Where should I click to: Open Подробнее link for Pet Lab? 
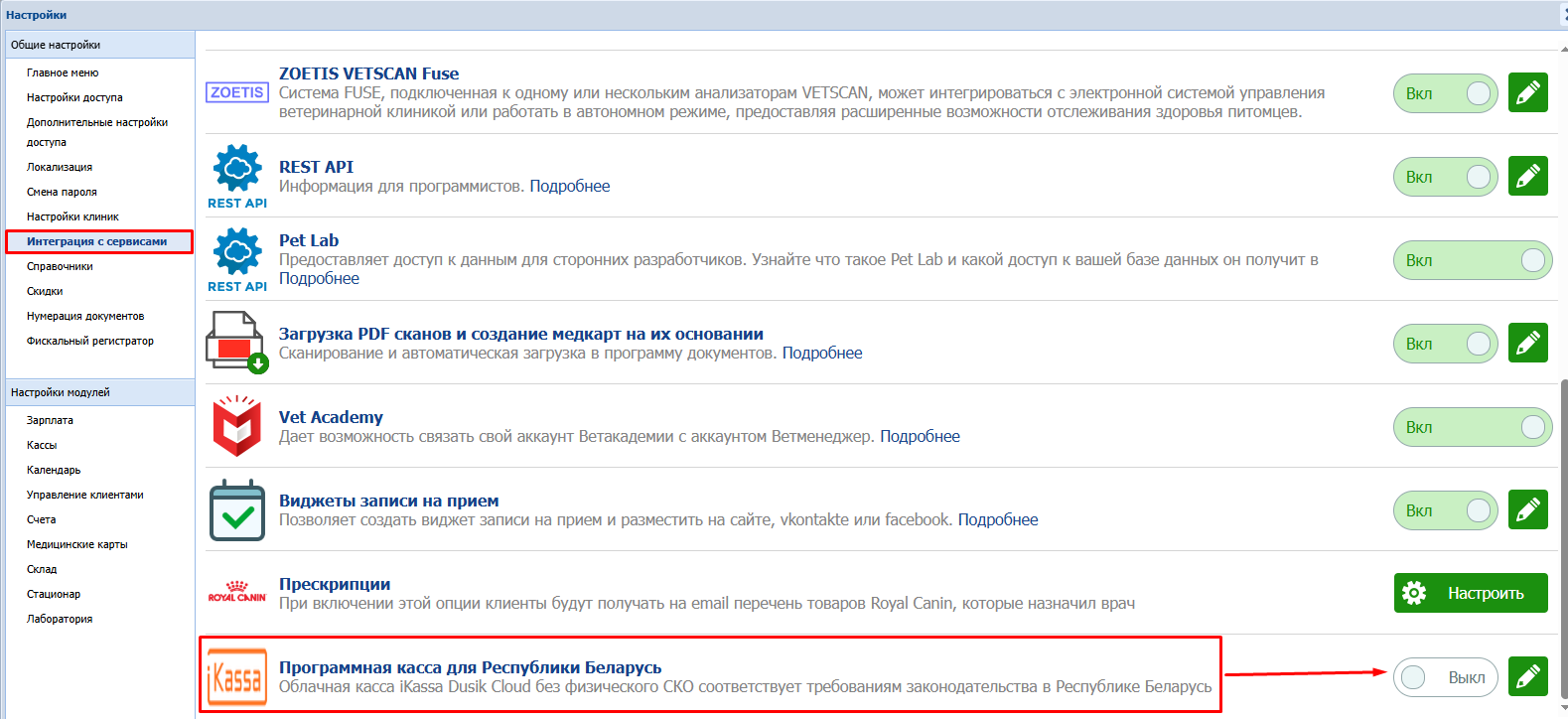coord(319,278)
